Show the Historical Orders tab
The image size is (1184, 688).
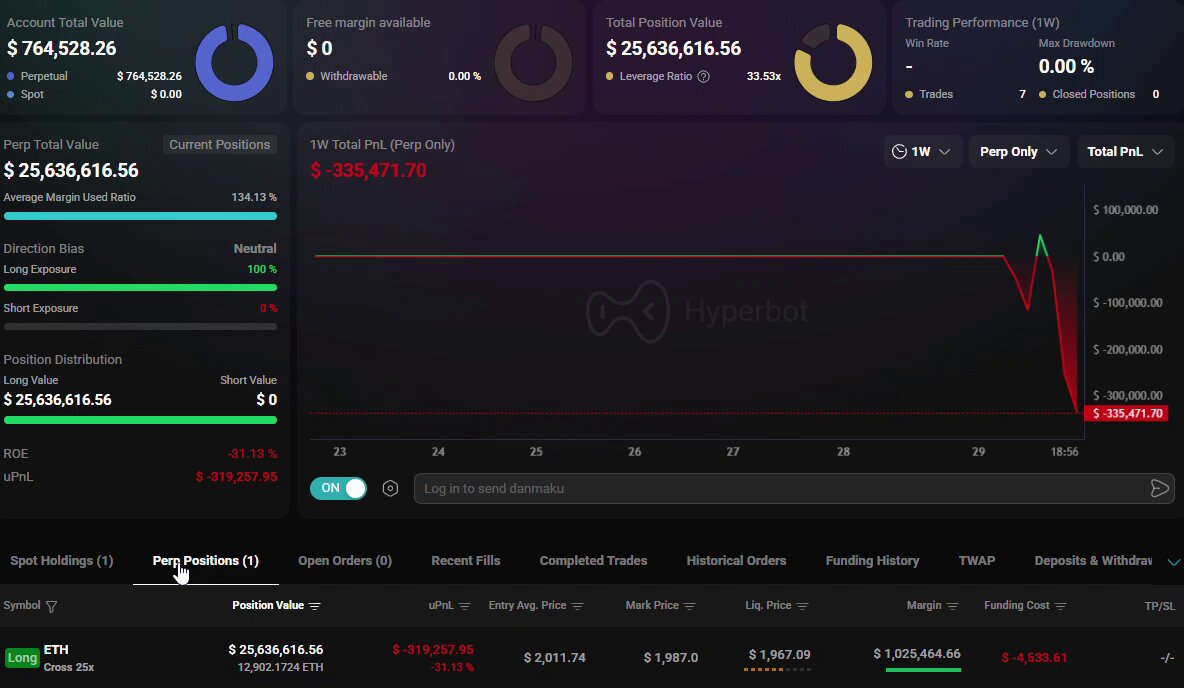736,560
